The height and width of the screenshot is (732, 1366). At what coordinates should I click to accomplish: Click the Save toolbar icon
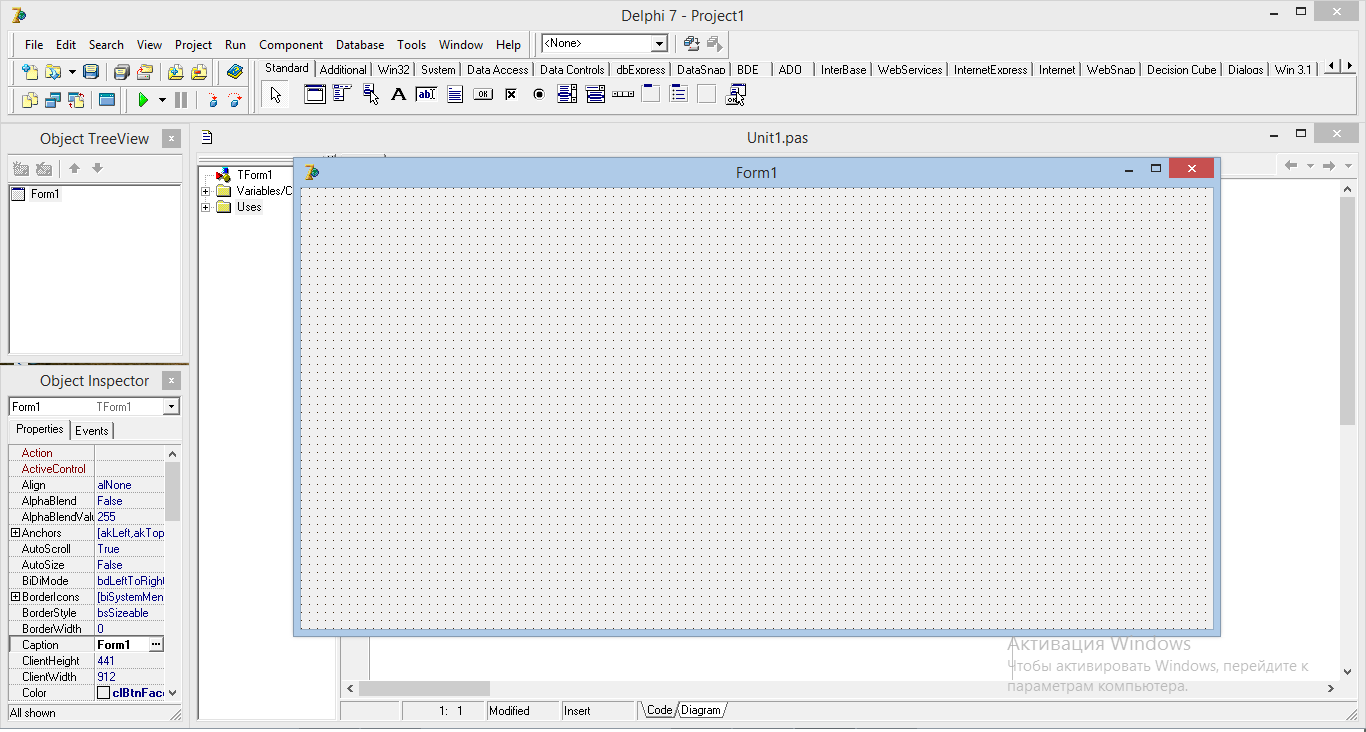pos(91,72)
